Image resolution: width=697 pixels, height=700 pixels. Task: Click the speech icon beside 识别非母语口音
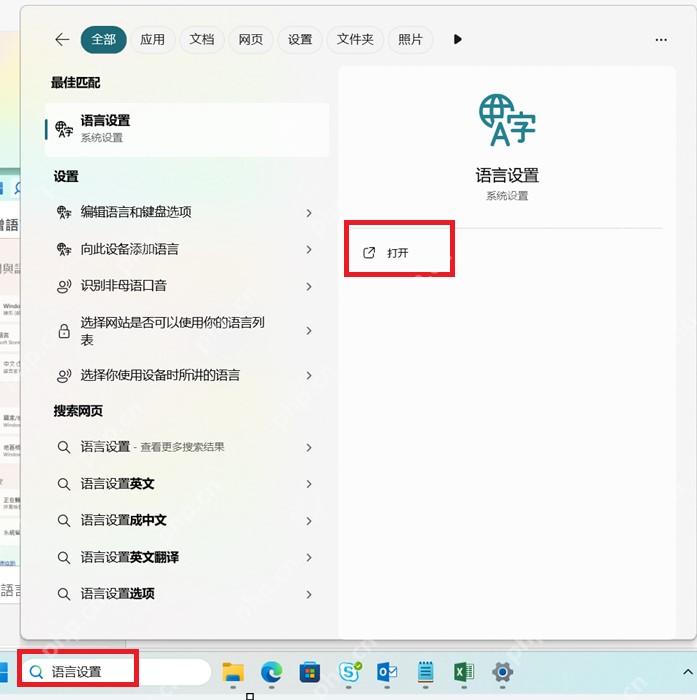[64, 286]
